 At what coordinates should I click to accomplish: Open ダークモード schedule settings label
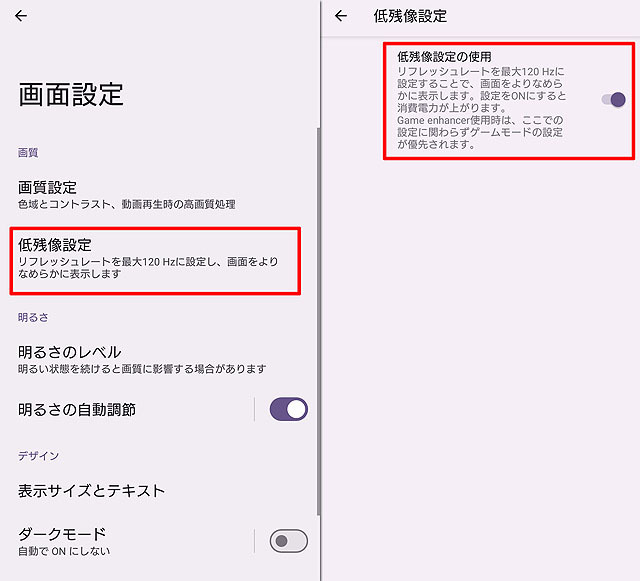pyautogui.click(x=64, y=541)
